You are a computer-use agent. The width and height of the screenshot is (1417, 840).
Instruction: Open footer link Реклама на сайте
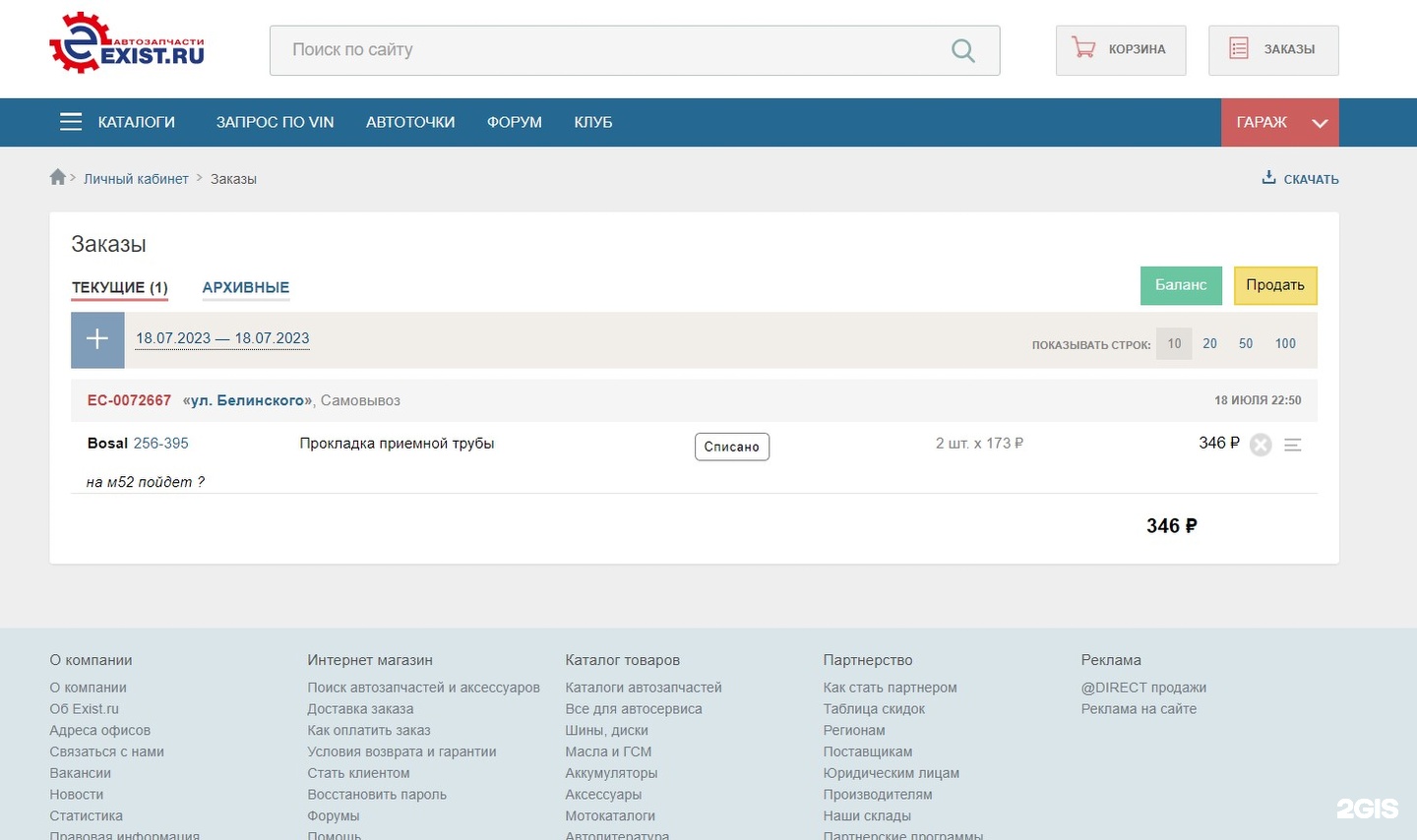point(1139,709)
